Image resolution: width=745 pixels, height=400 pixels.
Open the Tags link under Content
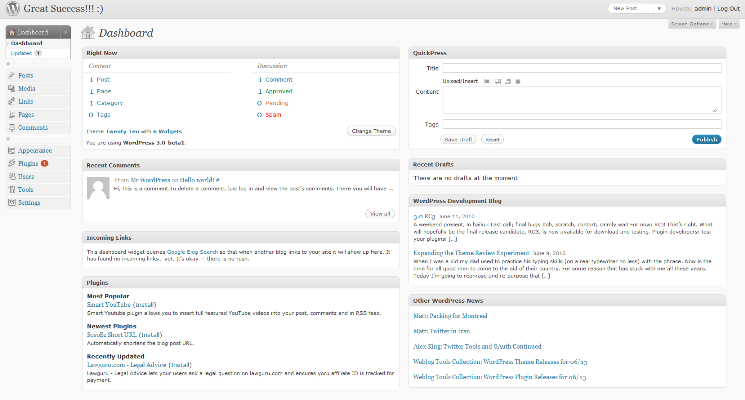[103, 114]
